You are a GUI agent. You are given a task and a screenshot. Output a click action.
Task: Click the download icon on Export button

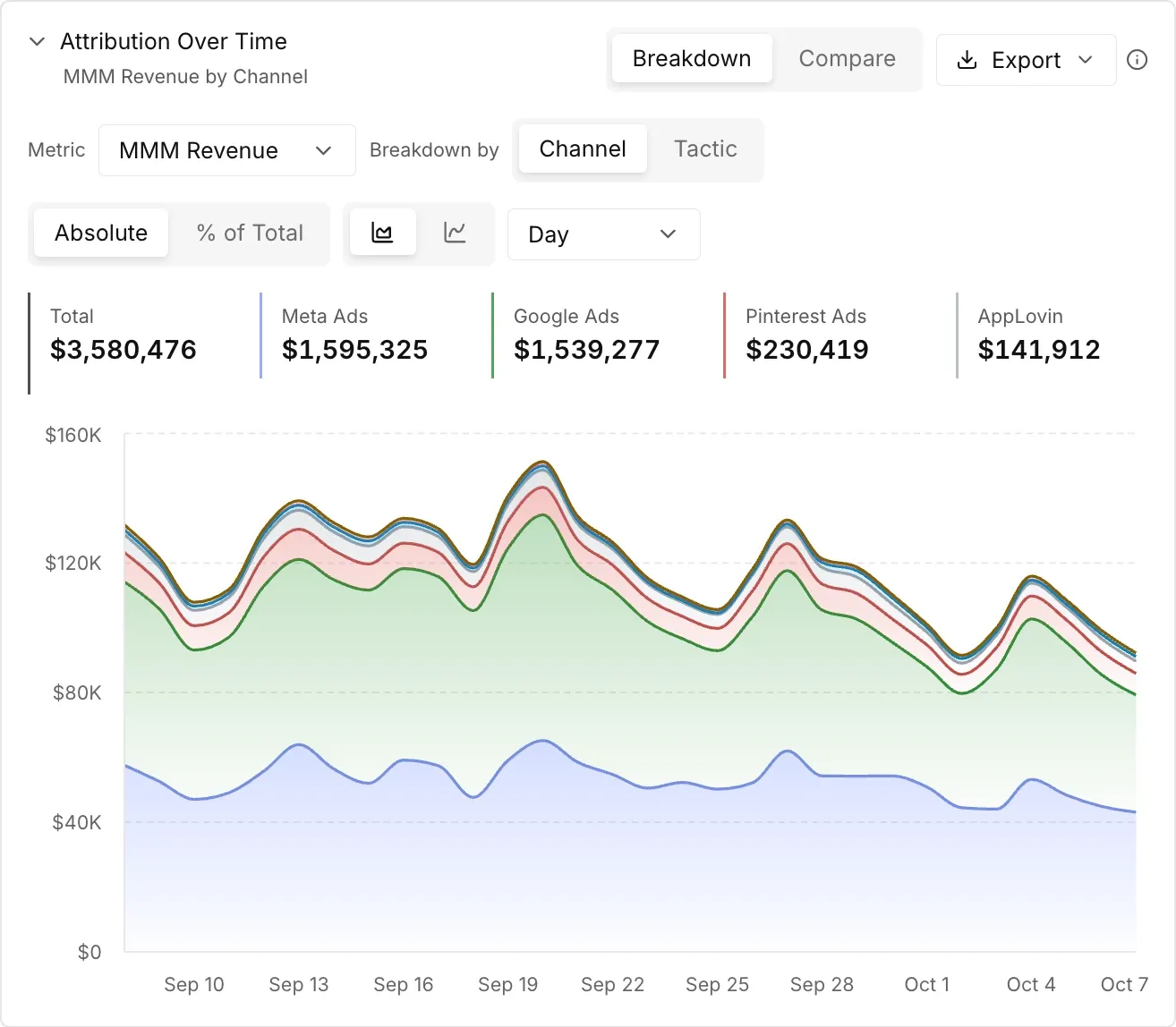point(967,60)
